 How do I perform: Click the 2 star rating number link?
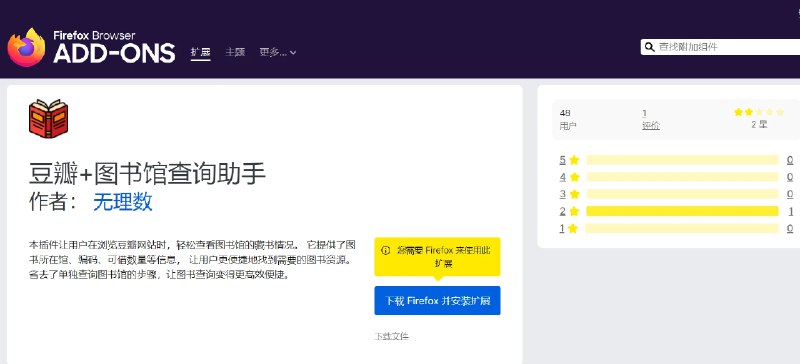563,211
